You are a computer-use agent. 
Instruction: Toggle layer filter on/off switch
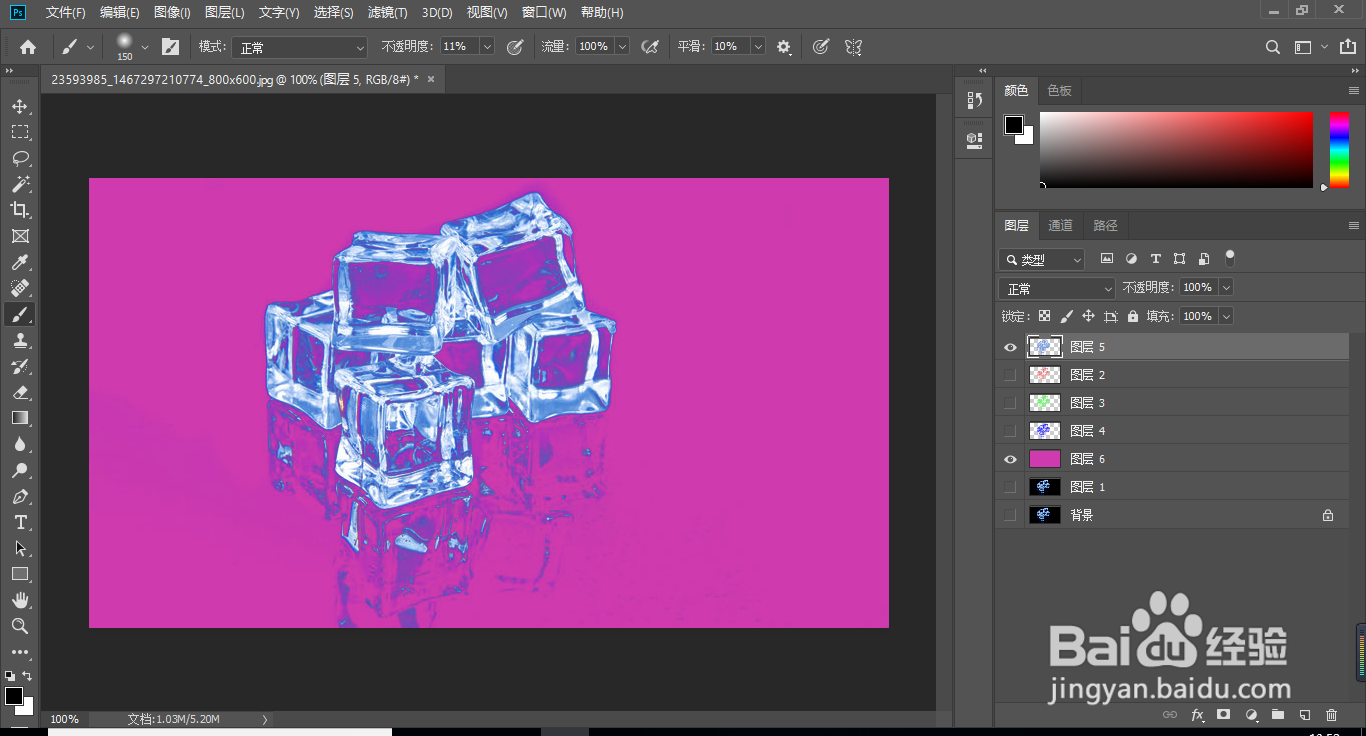pos(1230,258)
